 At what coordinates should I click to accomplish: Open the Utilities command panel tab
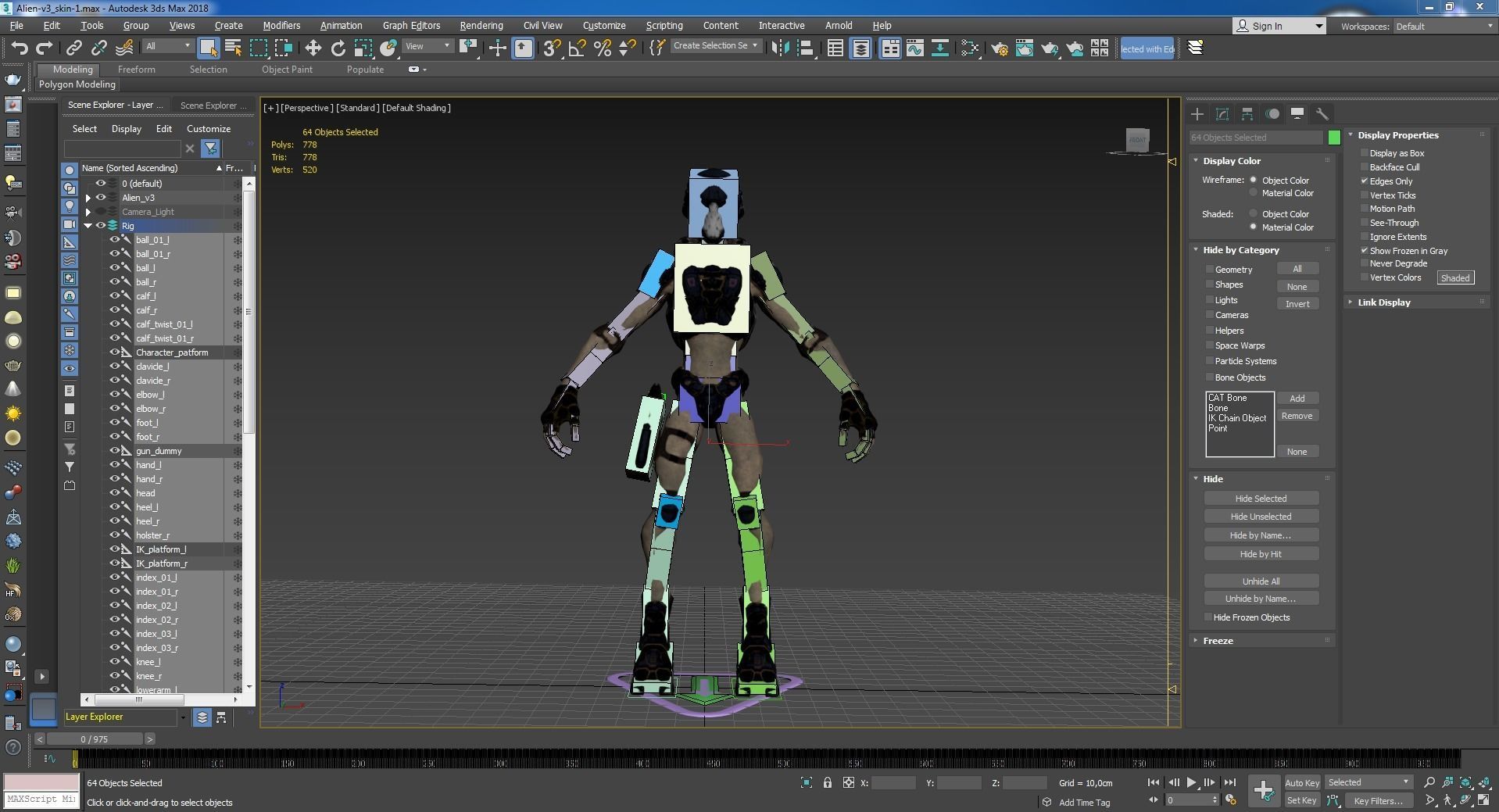1322,114
